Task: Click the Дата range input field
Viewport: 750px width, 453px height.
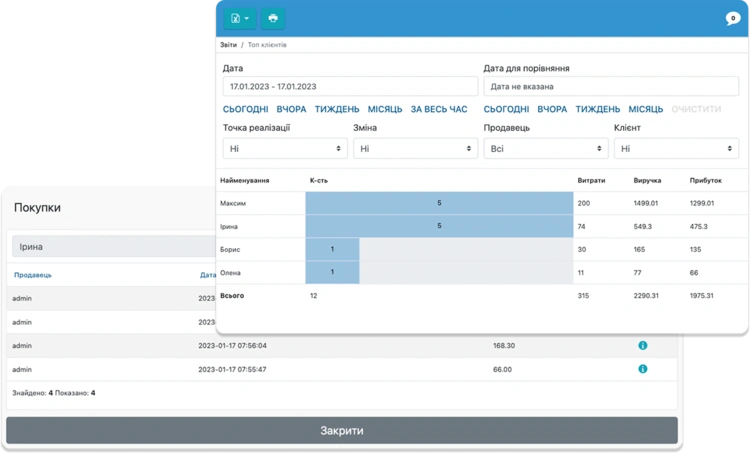Action: 350,87
